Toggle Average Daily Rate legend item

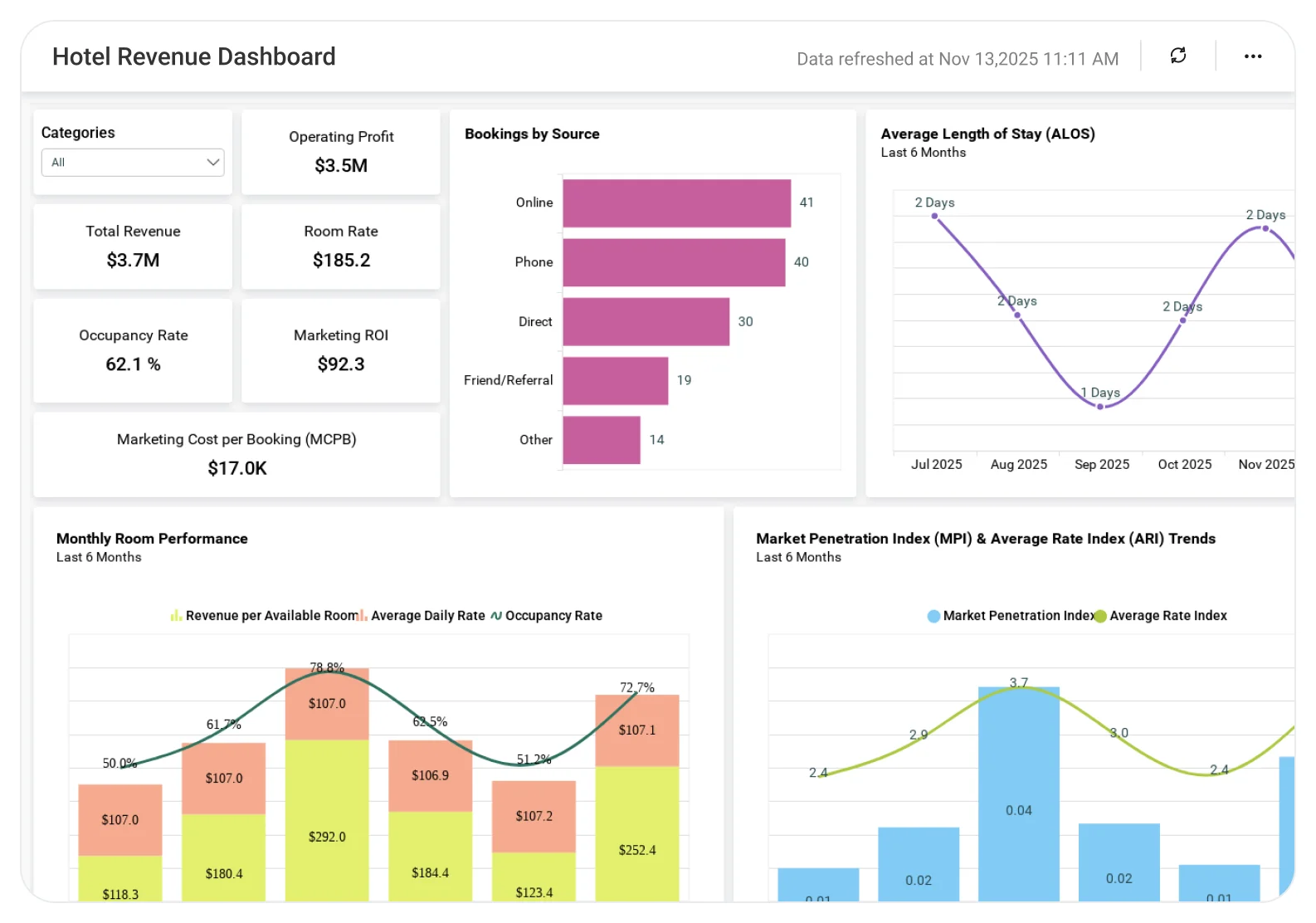click(x=421, y=616)
